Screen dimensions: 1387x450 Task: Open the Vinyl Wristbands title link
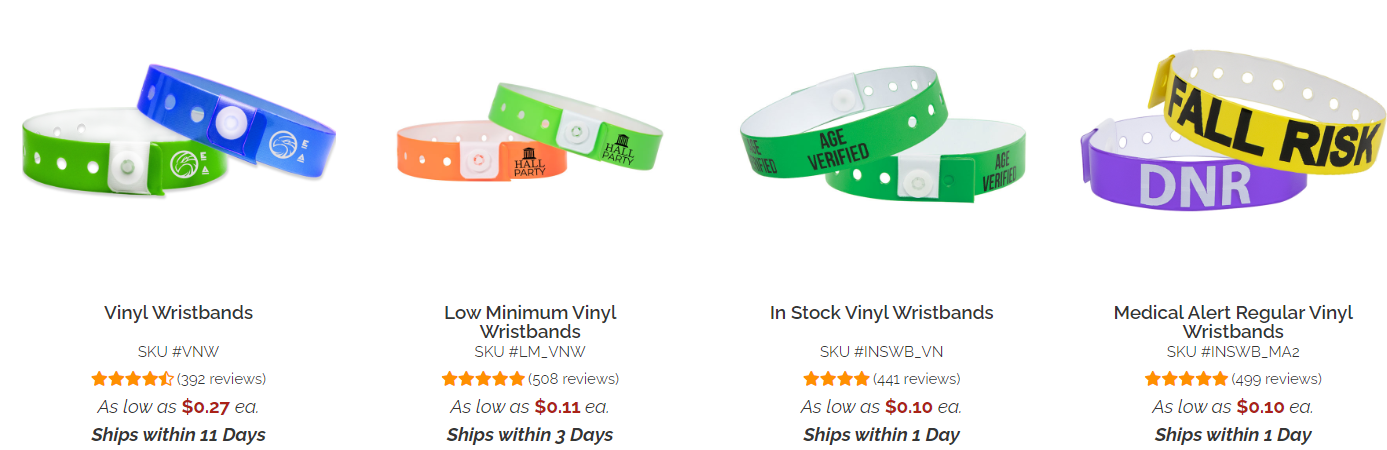(x=178, y=313)
